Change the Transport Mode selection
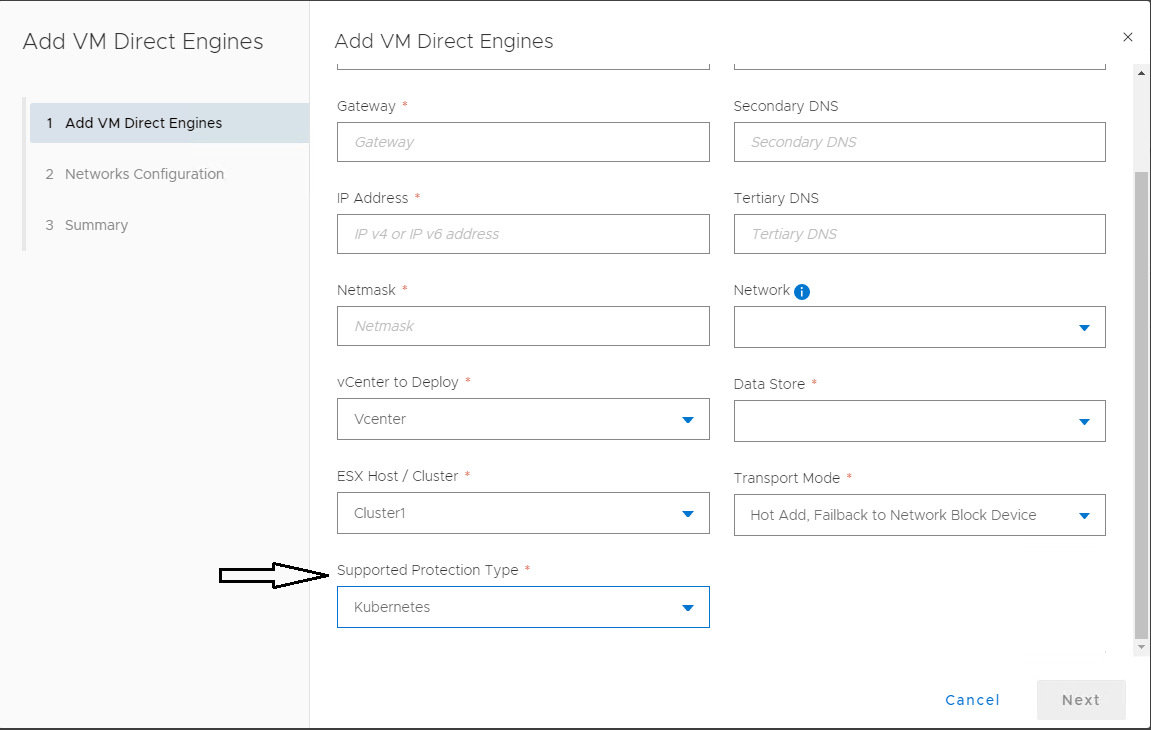1151x730 pixels. pyautogui.click(x=919, y=515)
